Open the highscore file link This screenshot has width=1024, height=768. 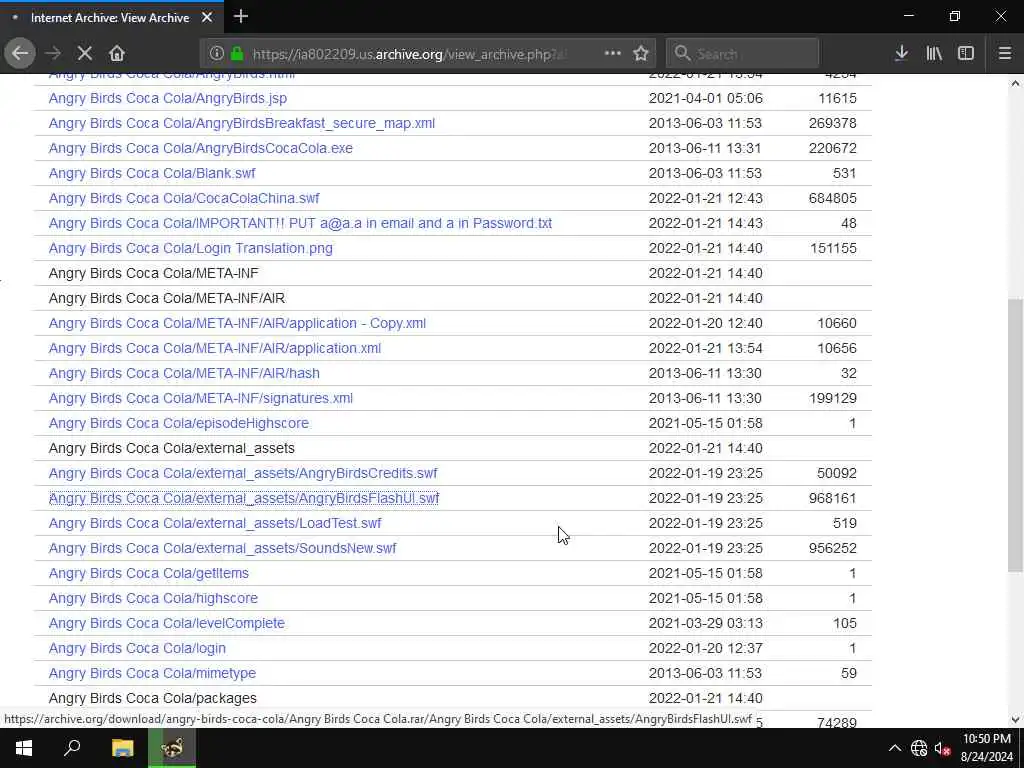[x=153, y=598]
